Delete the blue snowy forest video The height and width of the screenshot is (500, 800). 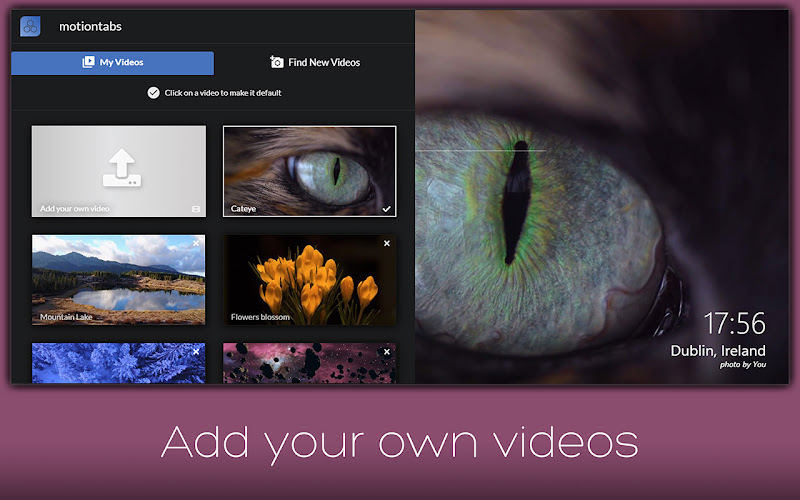pos(196,352)
